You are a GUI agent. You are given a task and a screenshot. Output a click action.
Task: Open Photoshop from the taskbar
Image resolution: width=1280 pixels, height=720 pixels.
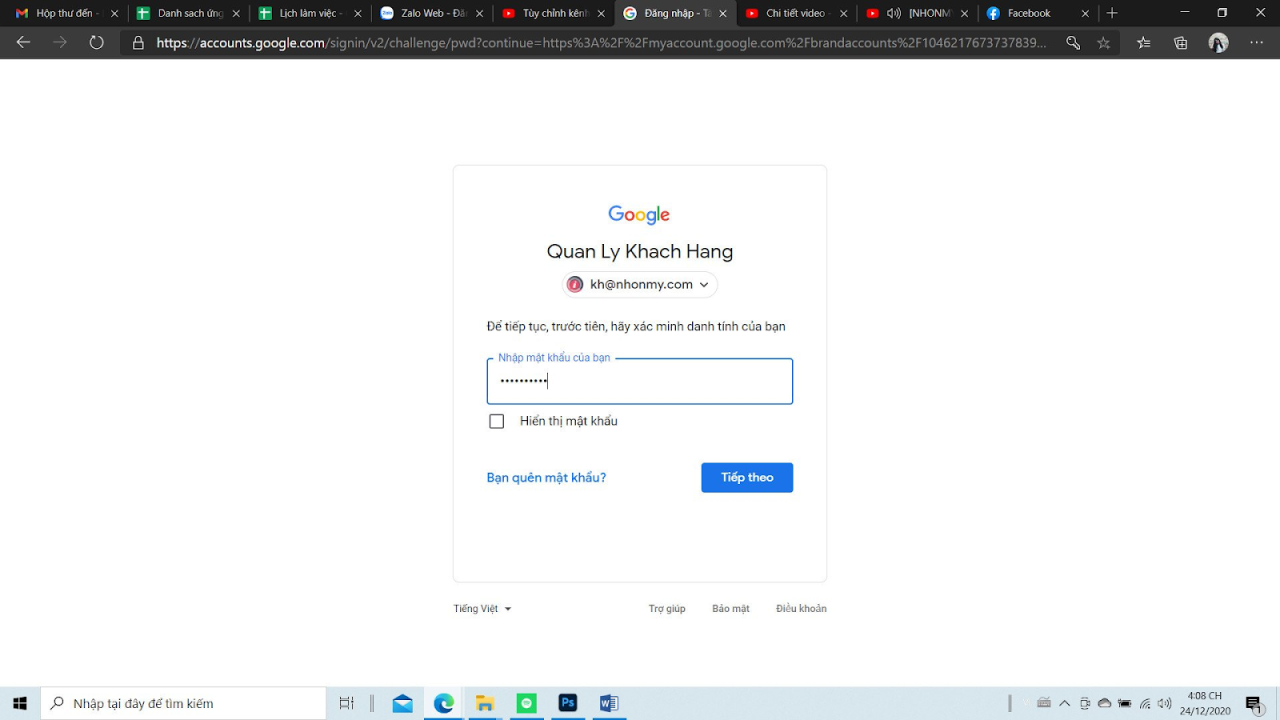[568, 703]
